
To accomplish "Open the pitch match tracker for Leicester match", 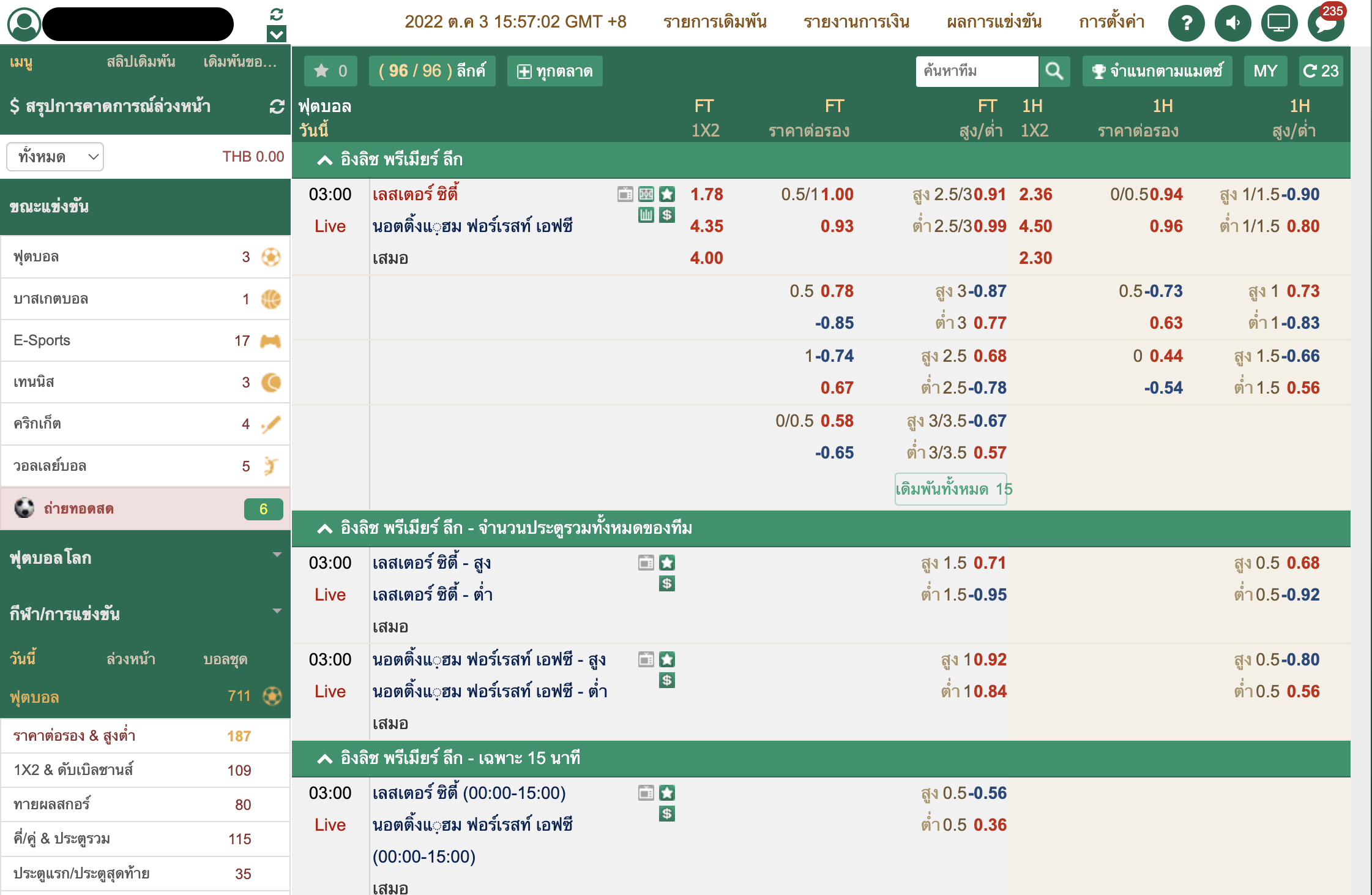I will (x=646, y=194).
